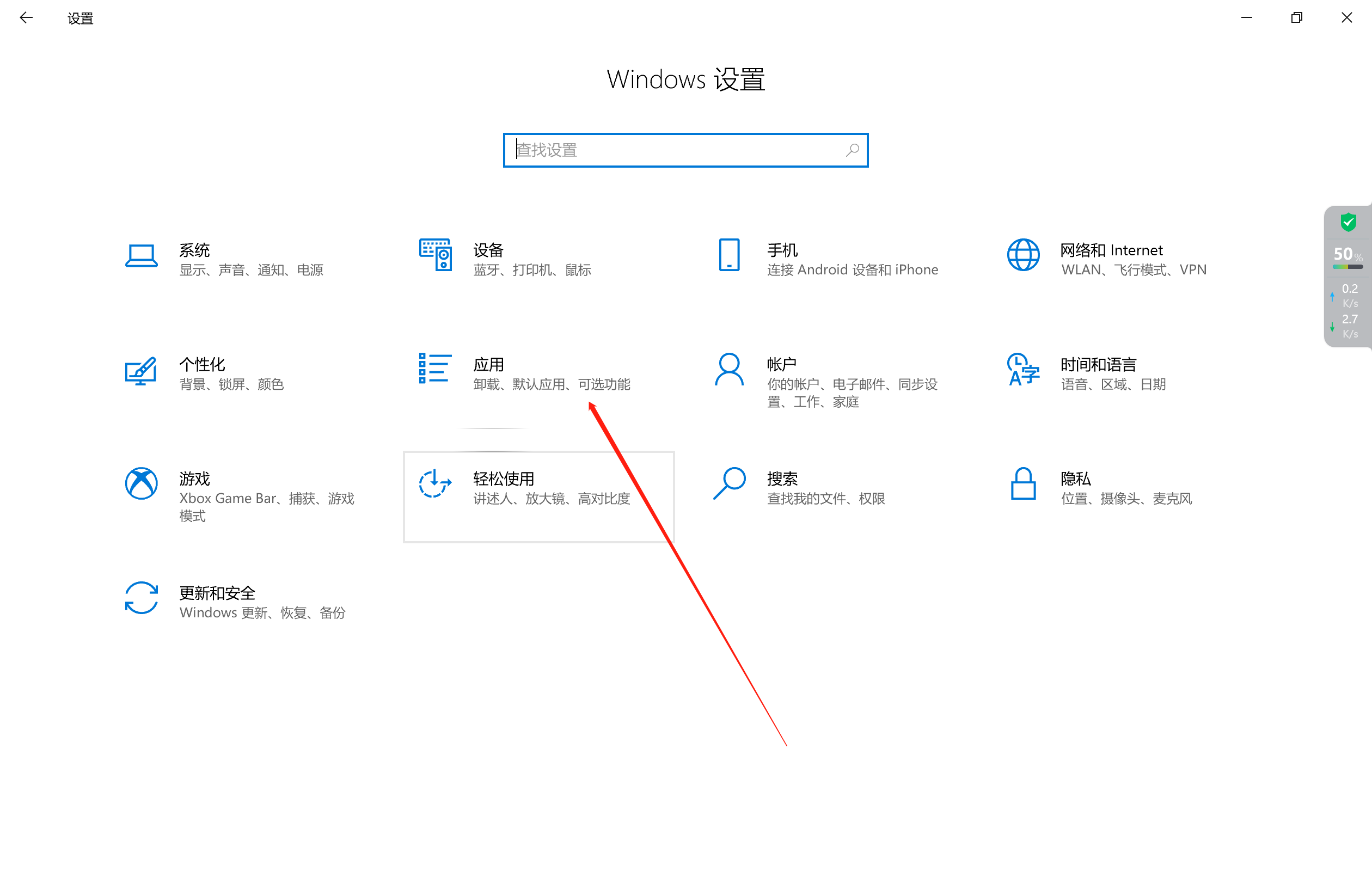Click the back arrow in the title bar
This screenshot has height=871, width=1372.
tap(26, 17)
